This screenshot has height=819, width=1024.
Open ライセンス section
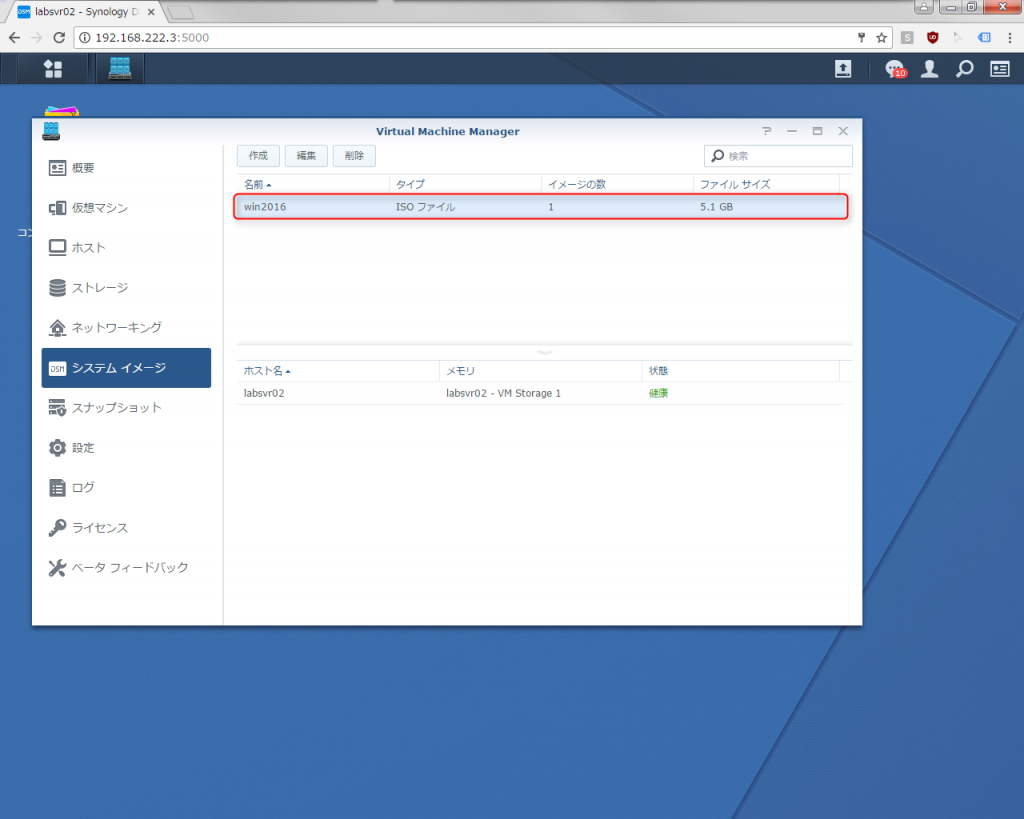pyautogui.click(x=126, y=528)
